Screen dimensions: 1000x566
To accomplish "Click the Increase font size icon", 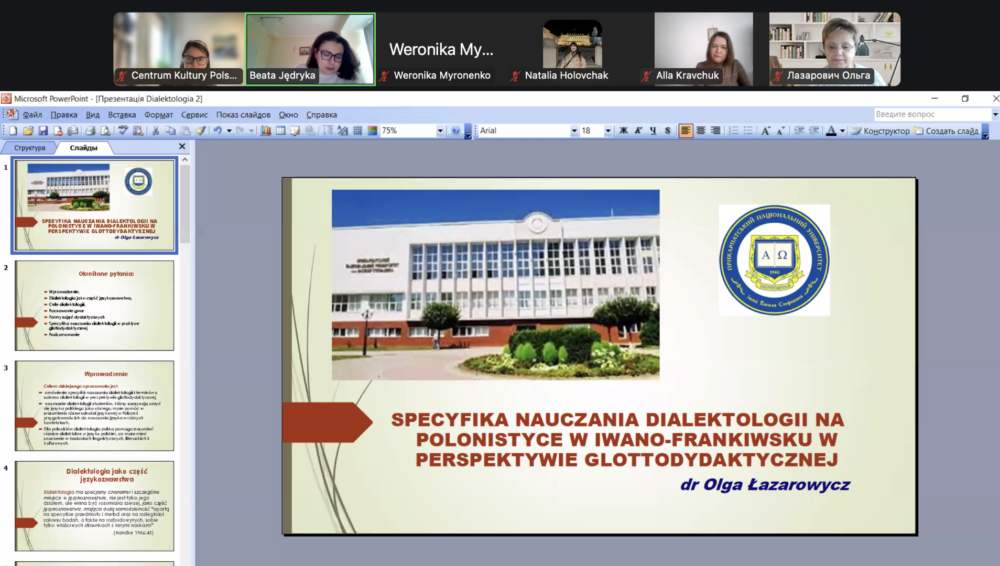I will pyautogui.click(x=766, y=131).
